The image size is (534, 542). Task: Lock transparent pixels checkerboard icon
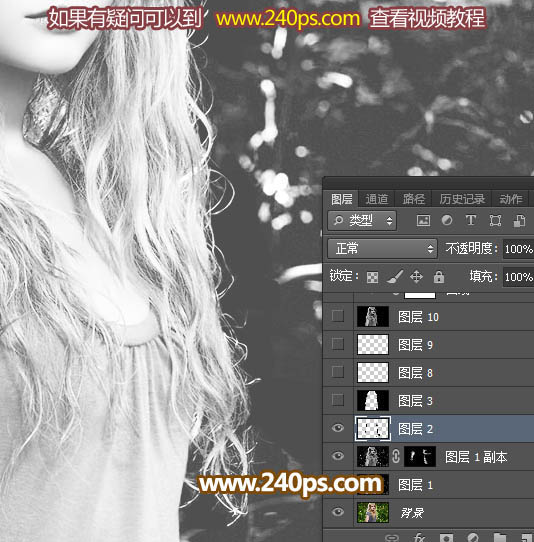[x=372, y=277]
